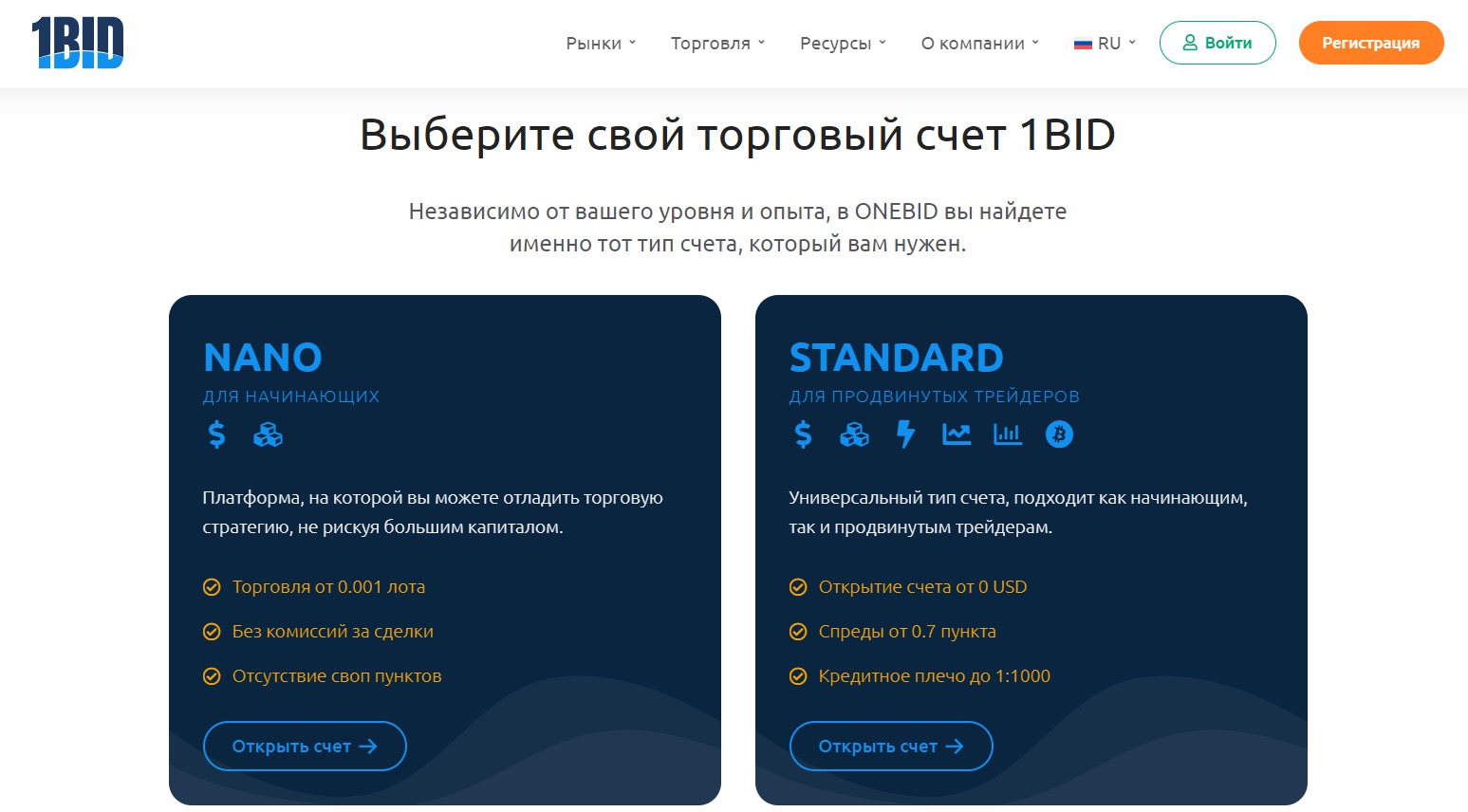The width and height of the screenshot is (1468, 812).
Task: Click the orange Регистрация button
Action: 1371,43
